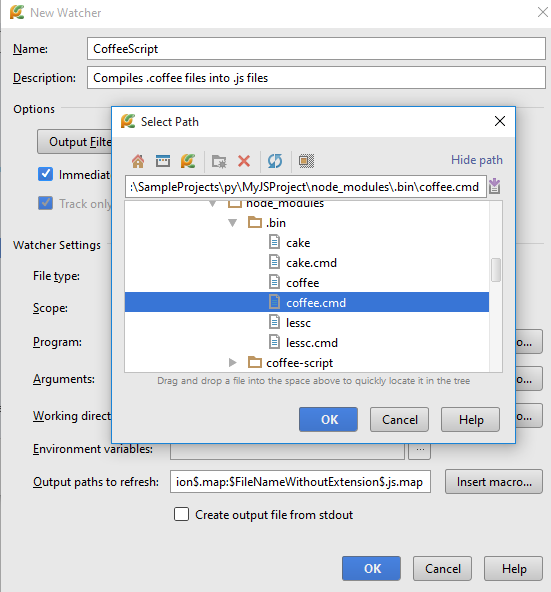Click the path text field

[306, 186]
